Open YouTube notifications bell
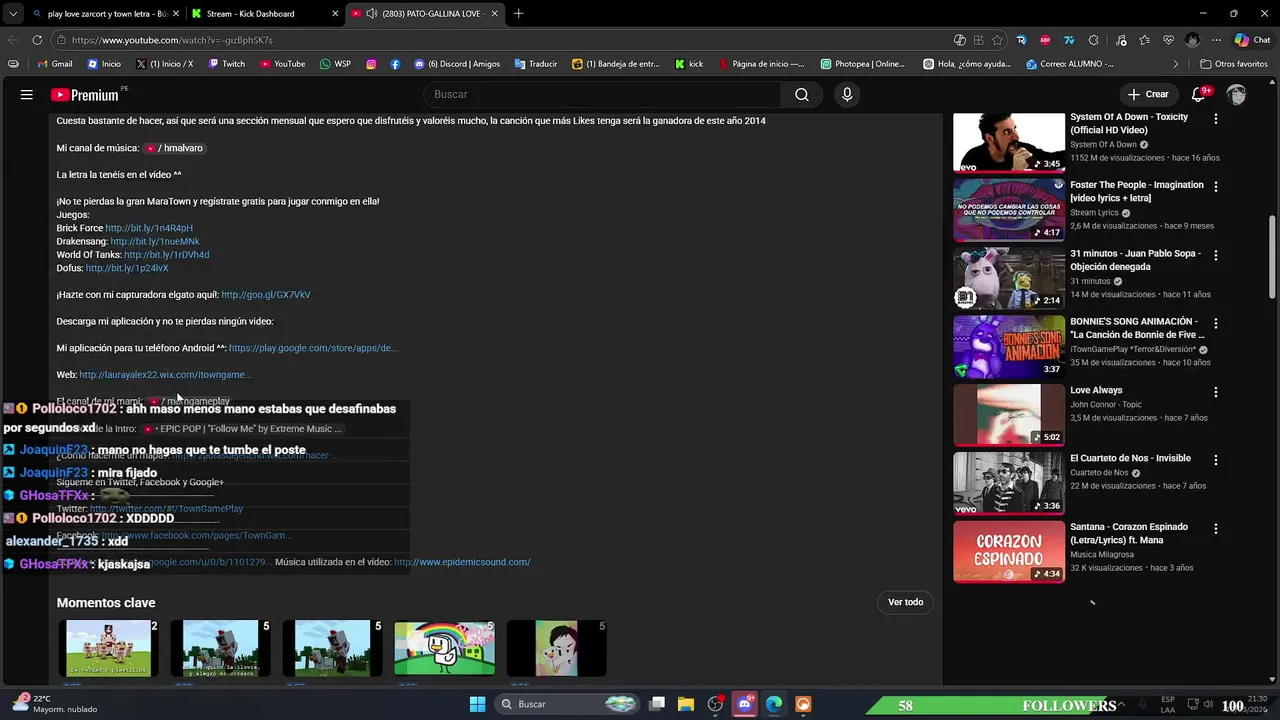 (x=1199, y=94)
